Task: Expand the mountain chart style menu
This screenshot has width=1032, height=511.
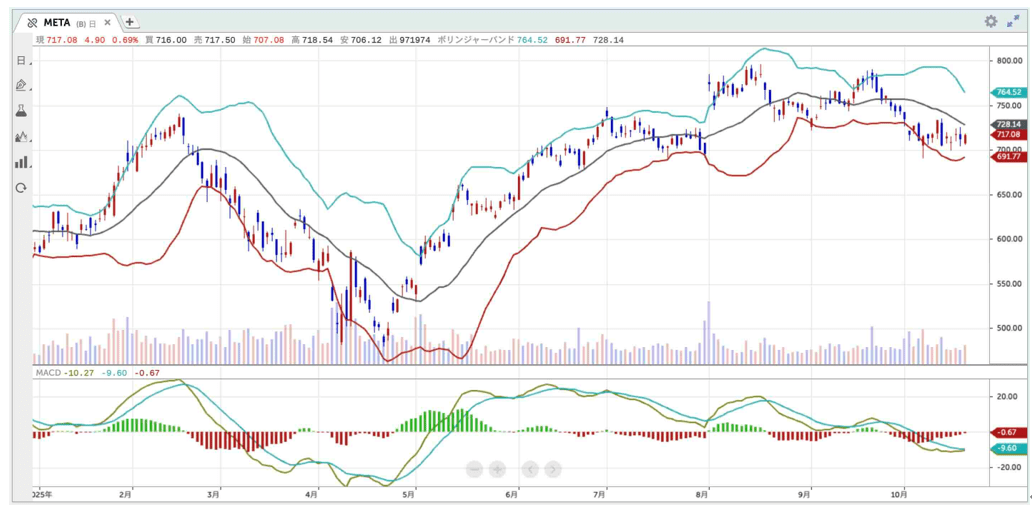Action: click(21, 137)
